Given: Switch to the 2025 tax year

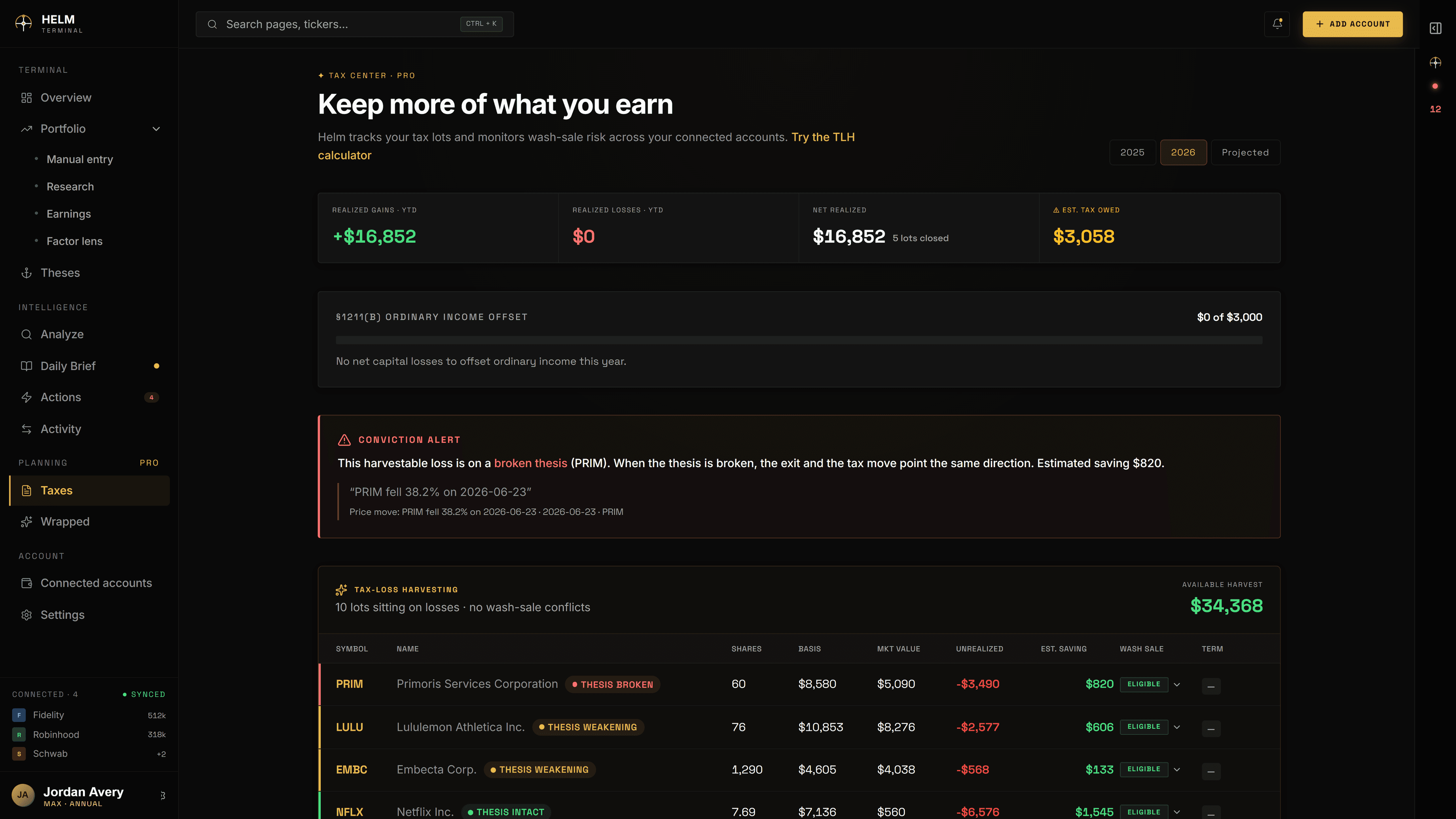Looking at the screenshot, I should 1132,152.
